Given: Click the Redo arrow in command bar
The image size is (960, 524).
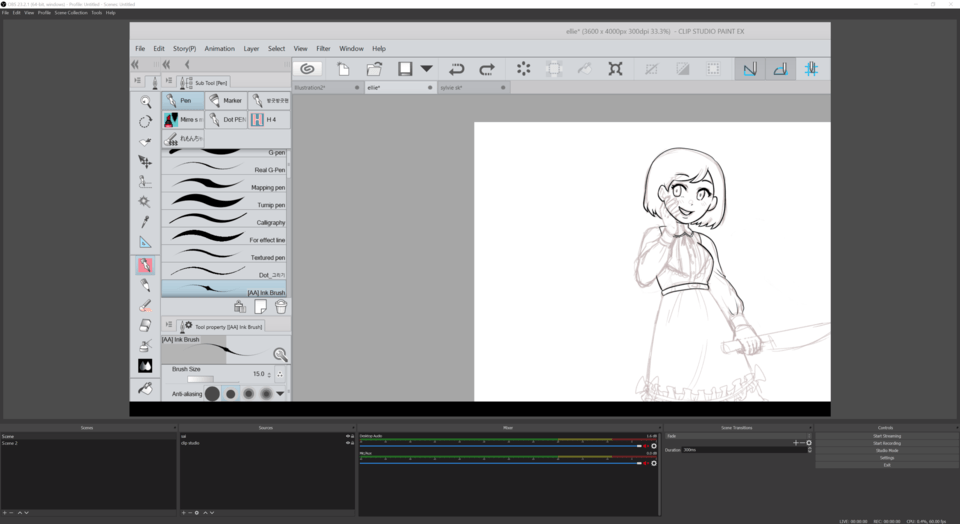Looking at the screenshot, I should pyautogui.click(x=487, y=69).
